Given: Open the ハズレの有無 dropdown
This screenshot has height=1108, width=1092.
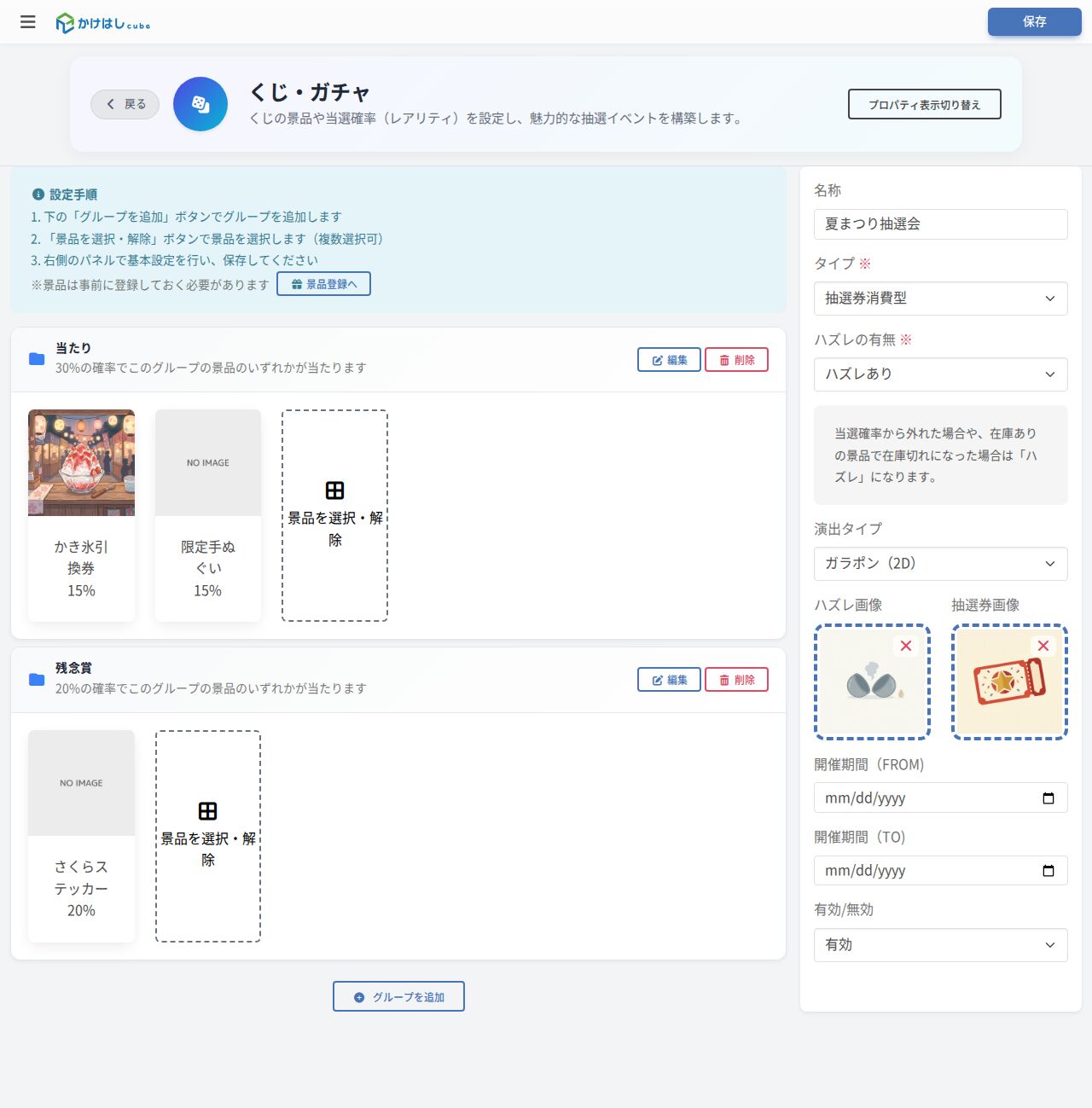Looking at the screenshot, I should (941, 374).
